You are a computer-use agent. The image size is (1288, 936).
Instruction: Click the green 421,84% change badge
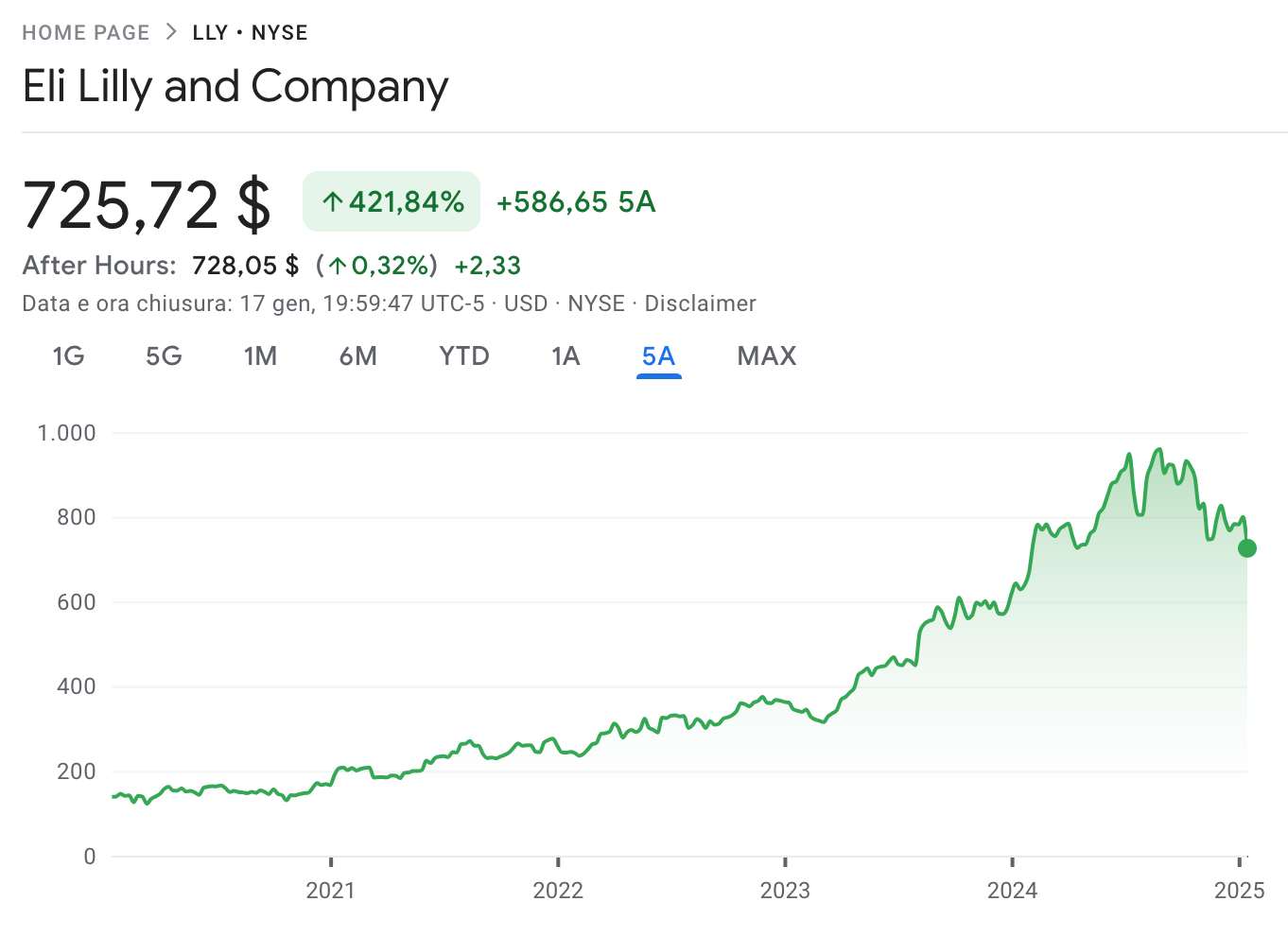click(392, 201)
